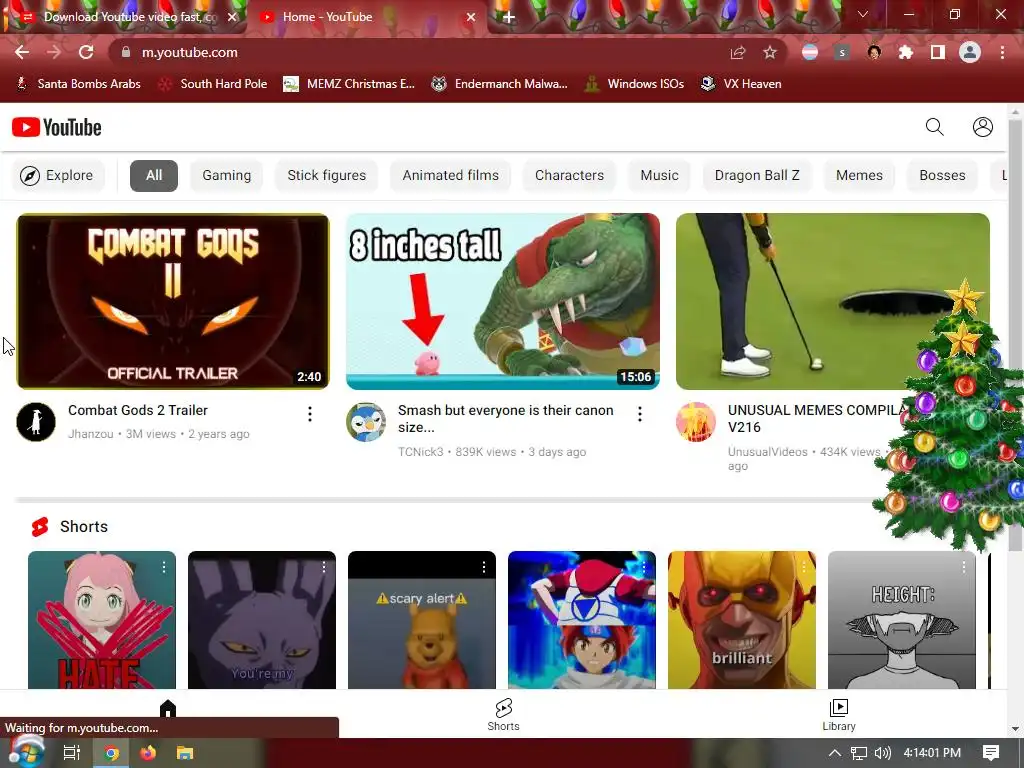
Task: Open Shorts in bottom navigation
Action: 504,714
